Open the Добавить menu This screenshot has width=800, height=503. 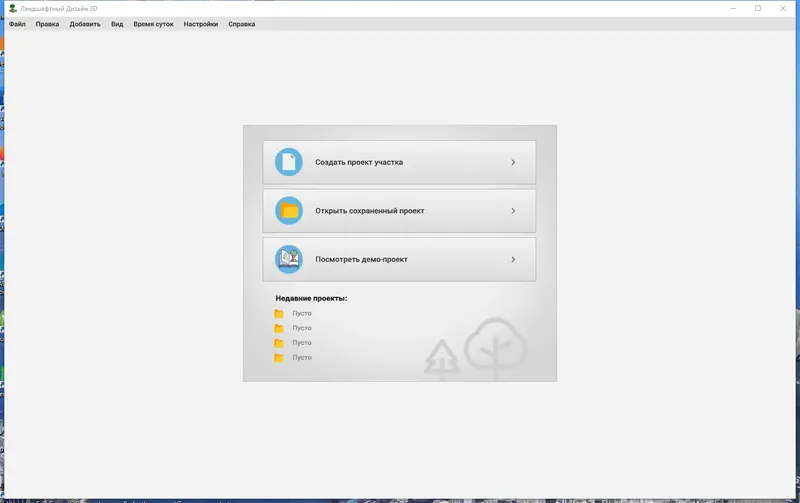point(85,24)
